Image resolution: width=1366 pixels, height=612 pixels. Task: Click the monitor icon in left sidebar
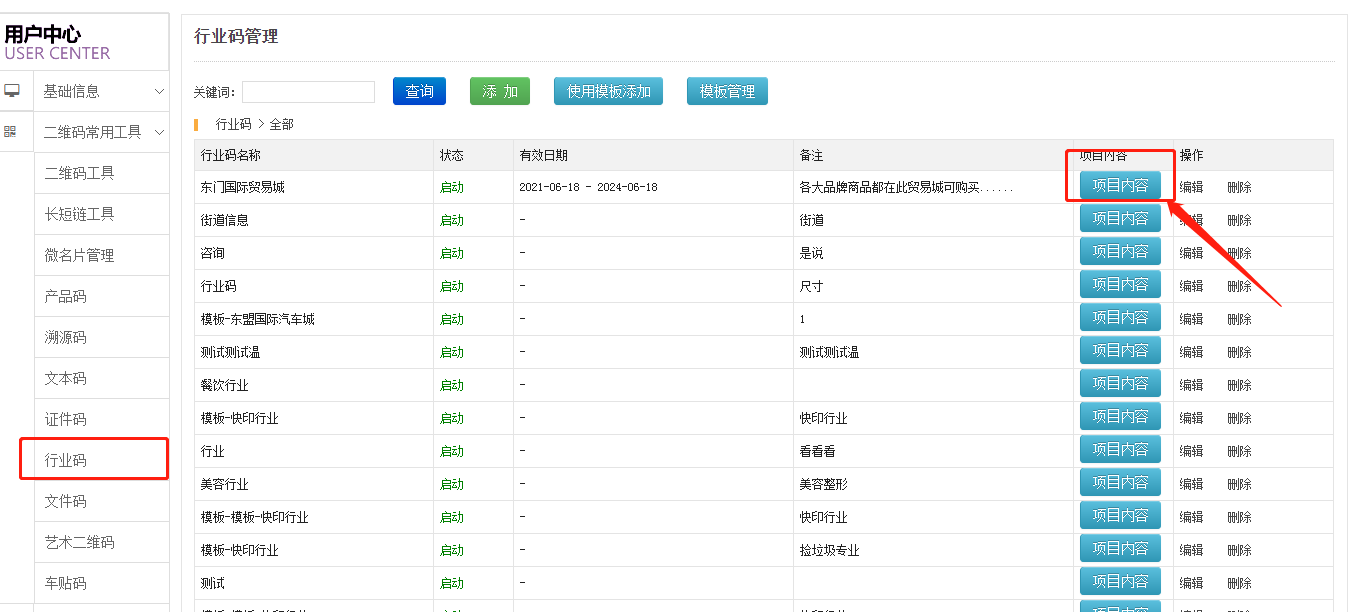(x=12, y=91)
